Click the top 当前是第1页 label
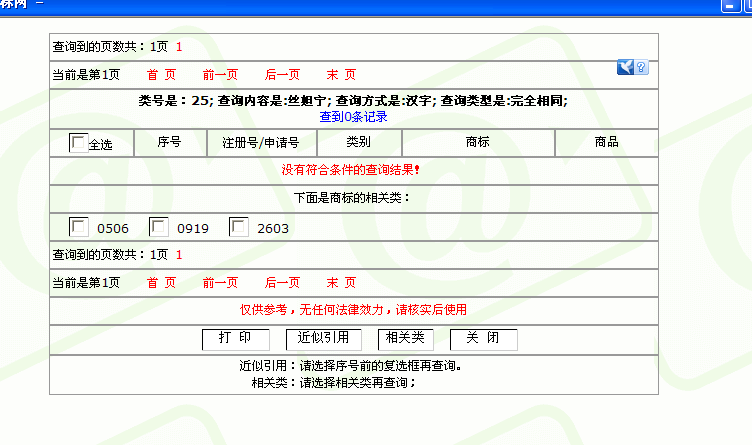 (x=86, y=75)
